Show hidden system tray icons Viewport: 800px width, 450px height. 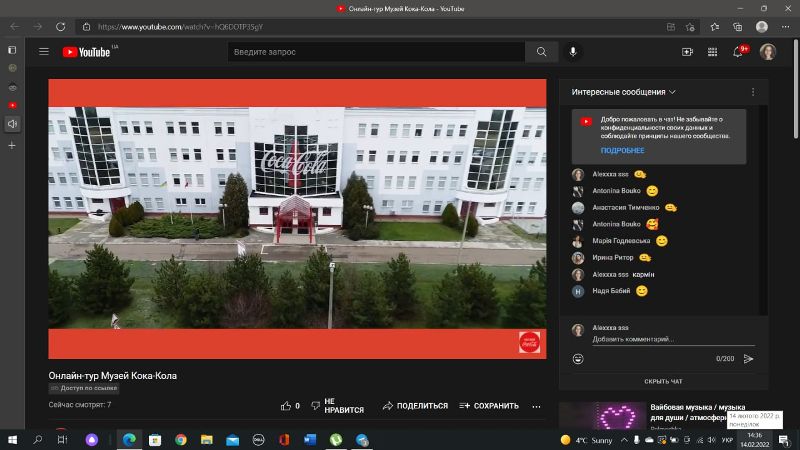click(x=624, y=440)
